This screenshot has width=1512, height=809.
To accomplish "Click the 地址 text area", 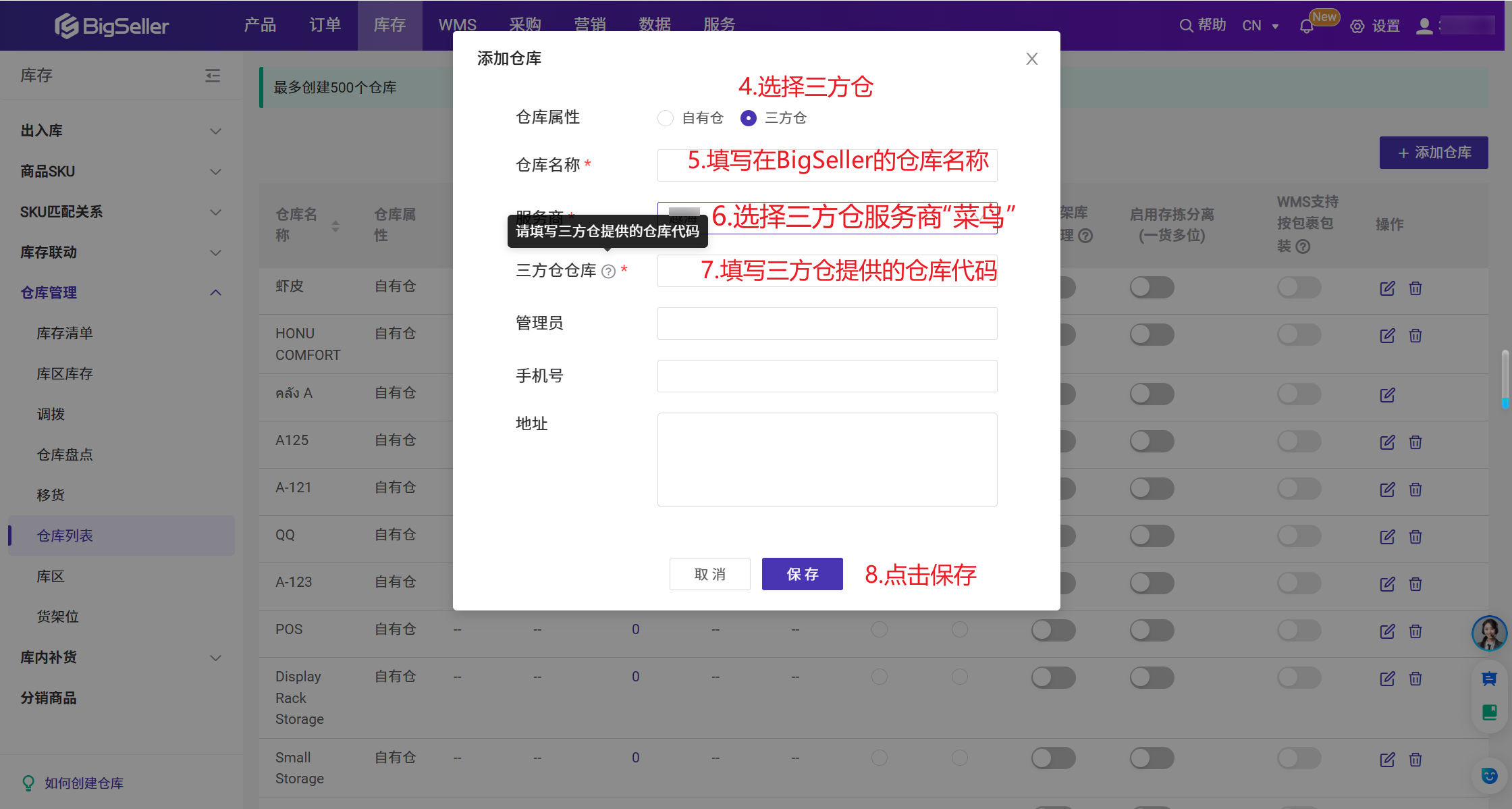I will (x=827, y=460).
